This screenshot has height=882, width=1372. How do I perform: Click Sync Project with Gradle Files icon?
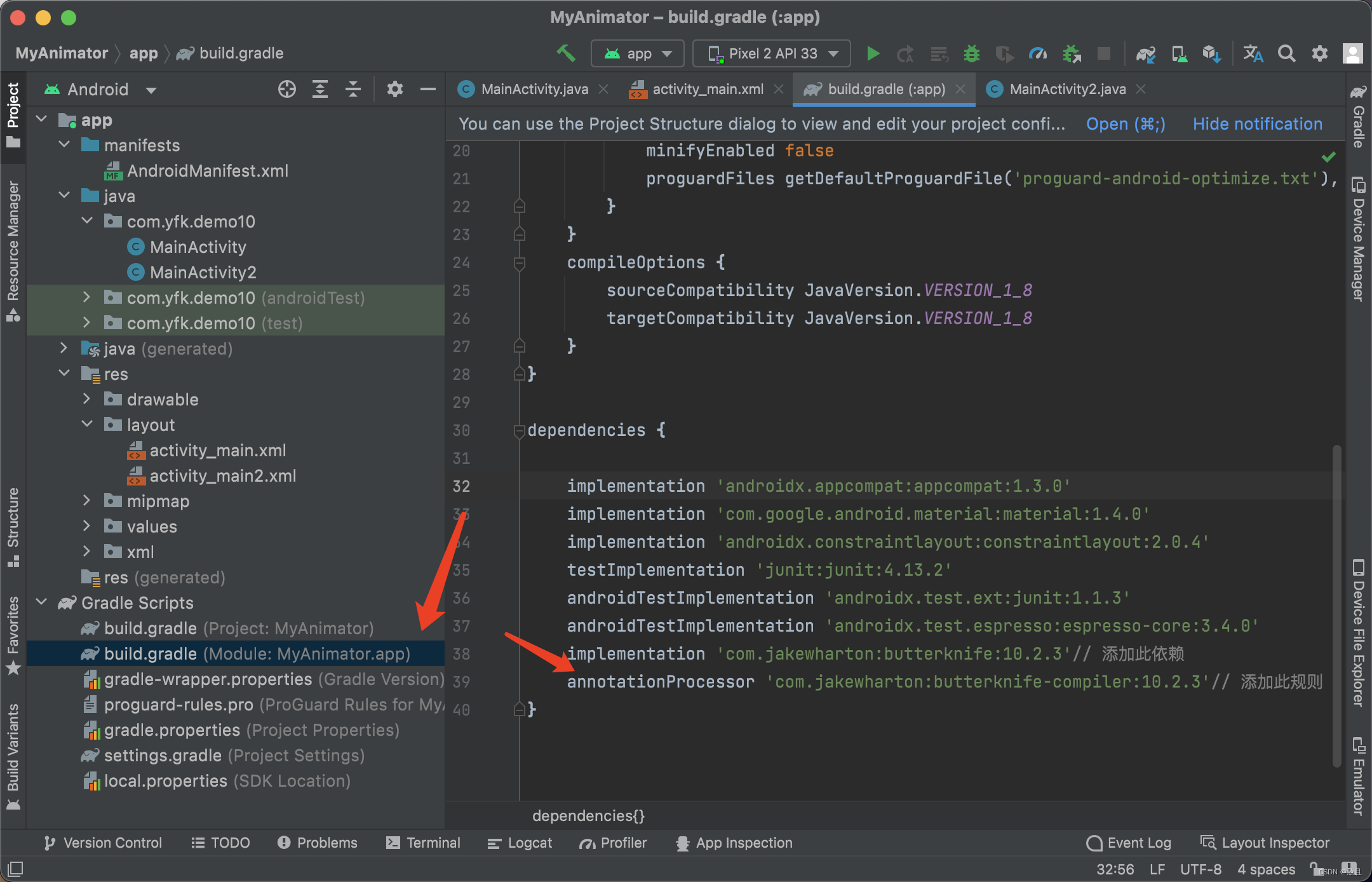(x=1146, y=55)
